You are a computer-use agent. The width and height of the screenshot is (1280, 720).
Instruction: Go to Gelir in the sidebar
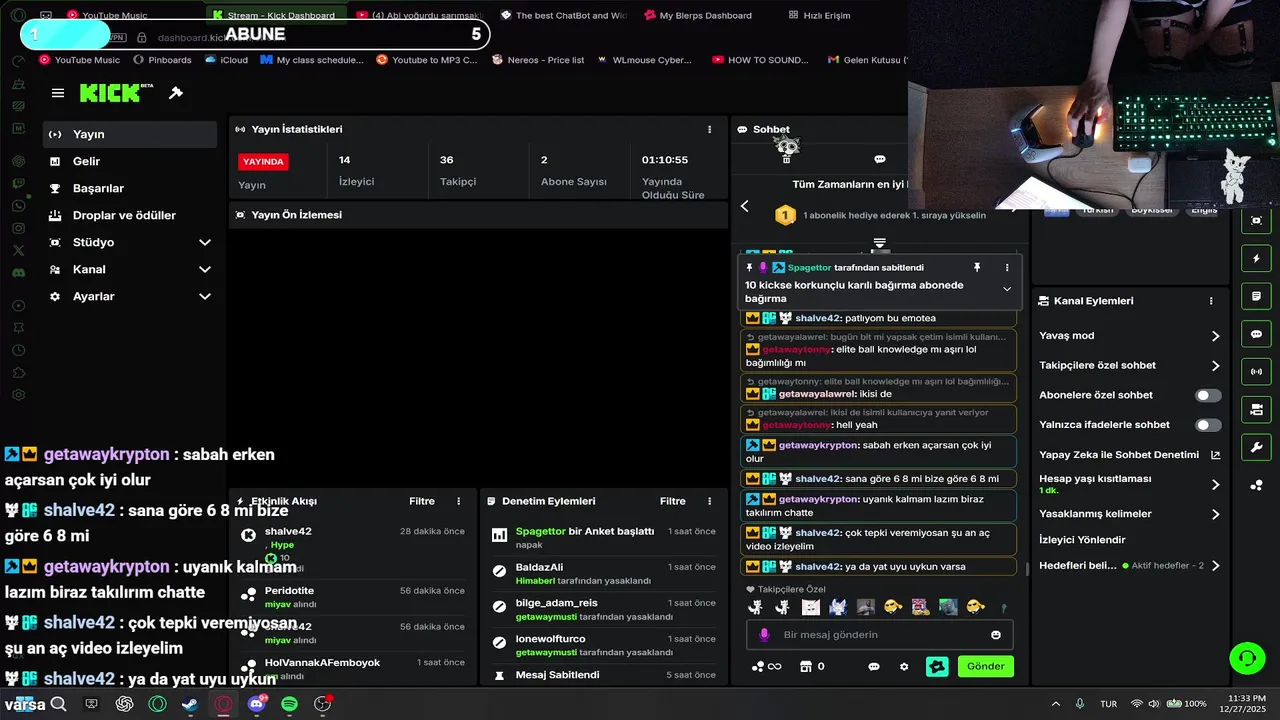pyautogui.click(x=130, y=161)
